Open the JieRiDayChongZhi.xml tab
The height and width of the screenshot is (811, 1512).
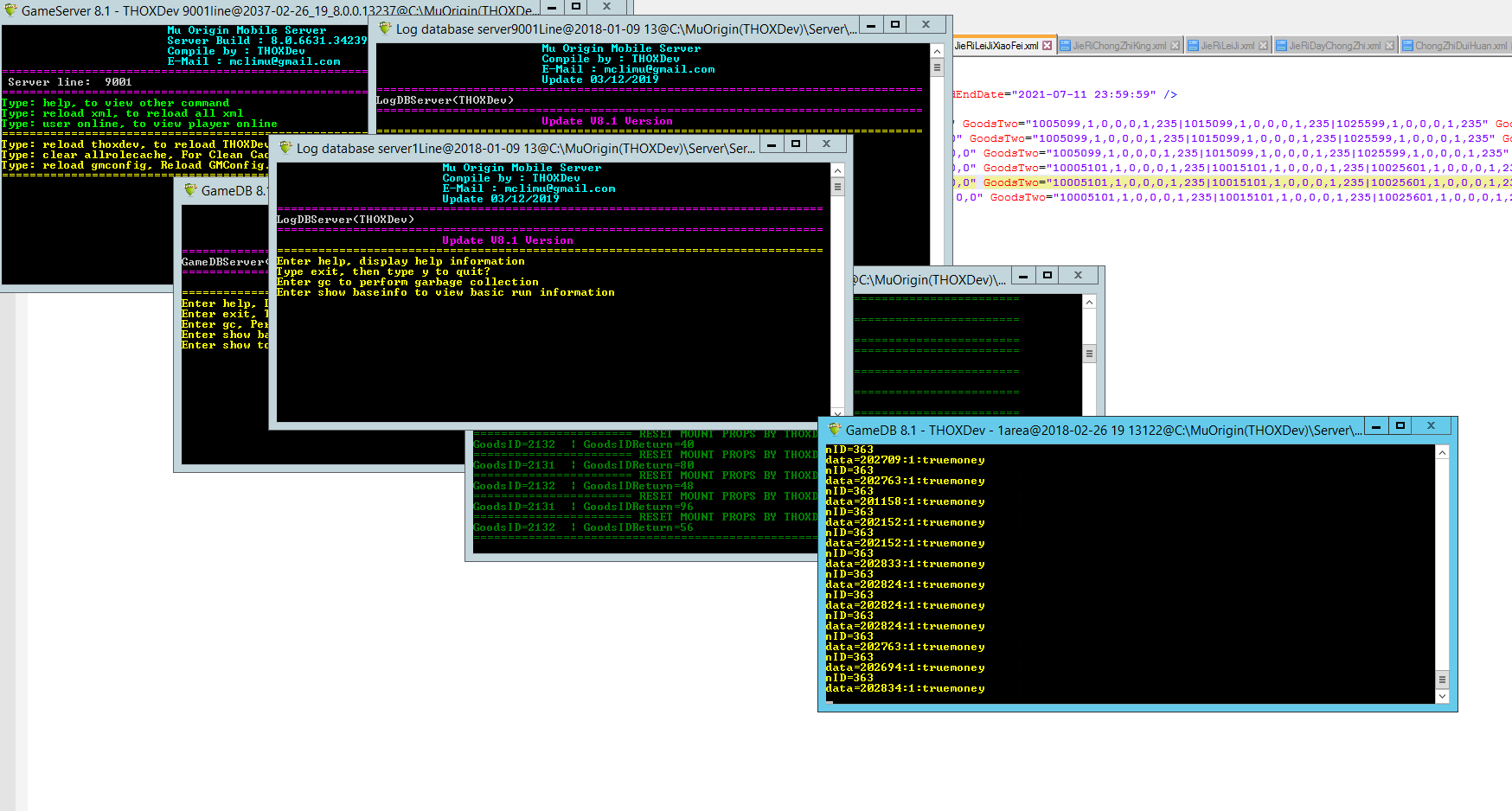(x=1335, y=46)
